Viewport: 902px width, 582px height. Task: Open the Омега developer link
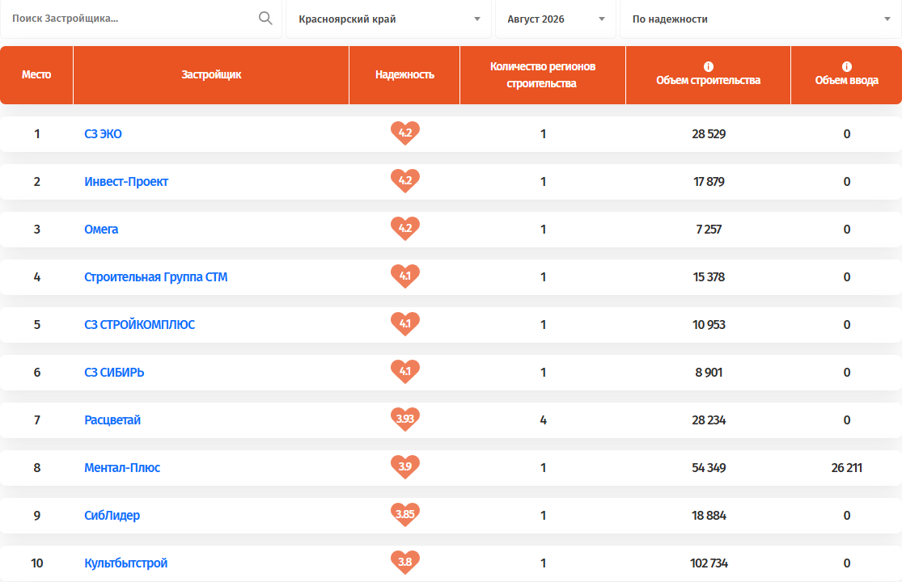point(101,229)
